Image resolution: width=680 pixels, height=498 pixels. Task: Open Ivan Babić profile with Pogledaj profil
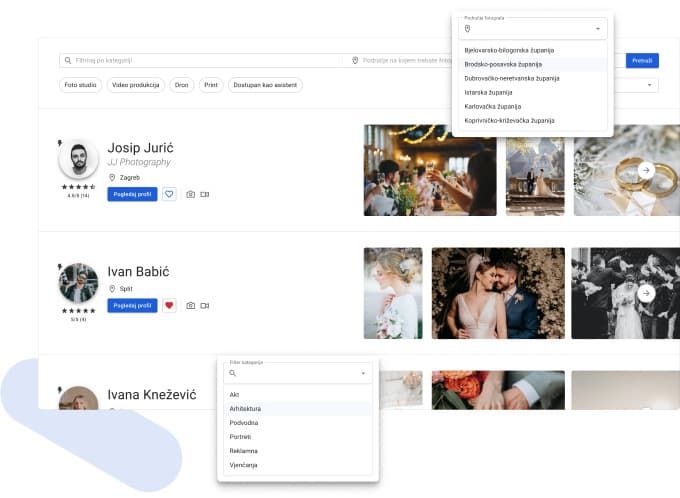(132, 305)
